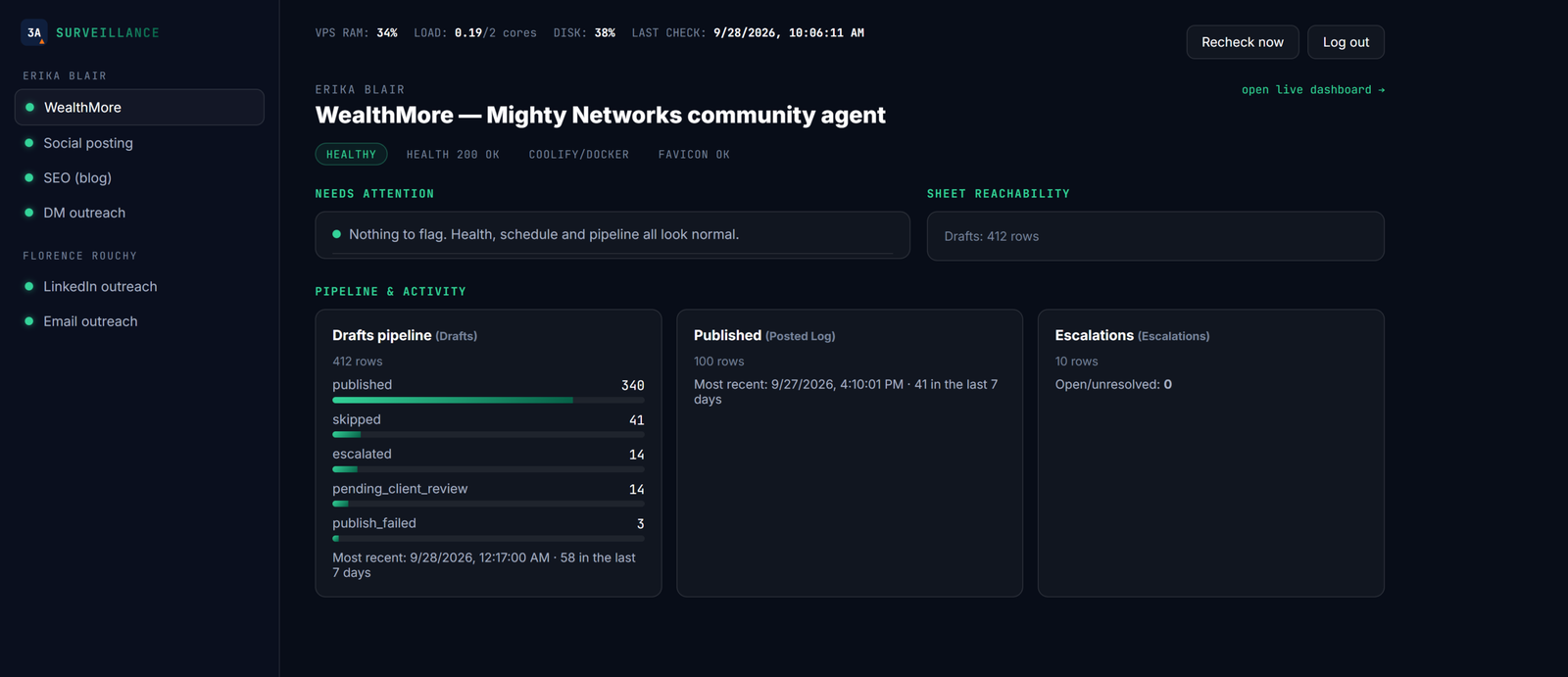Image resolution: width=1568 pixels, height=677 pixels.
Task: Click the skipped count 41
Action: (x=637, y=420)
